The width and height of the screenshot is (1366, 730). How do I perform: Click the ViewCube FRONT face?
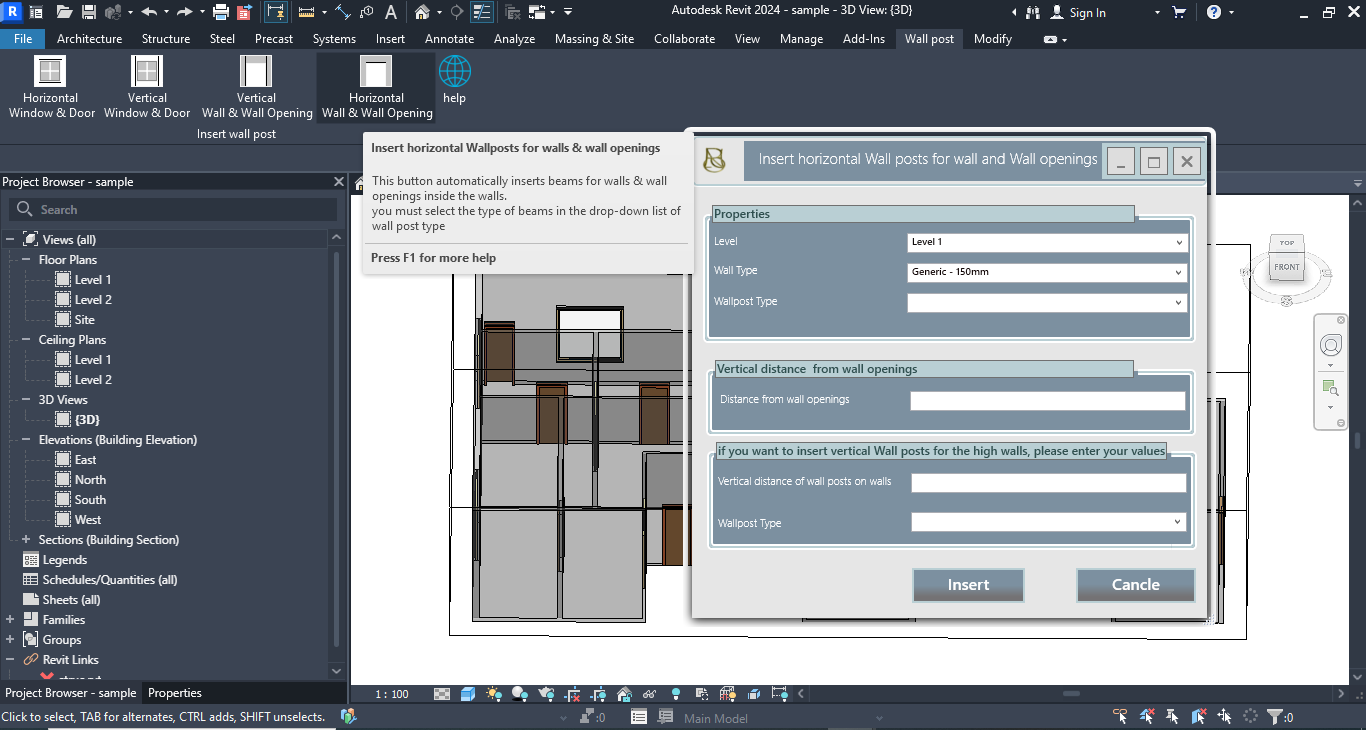(1286, 267)
